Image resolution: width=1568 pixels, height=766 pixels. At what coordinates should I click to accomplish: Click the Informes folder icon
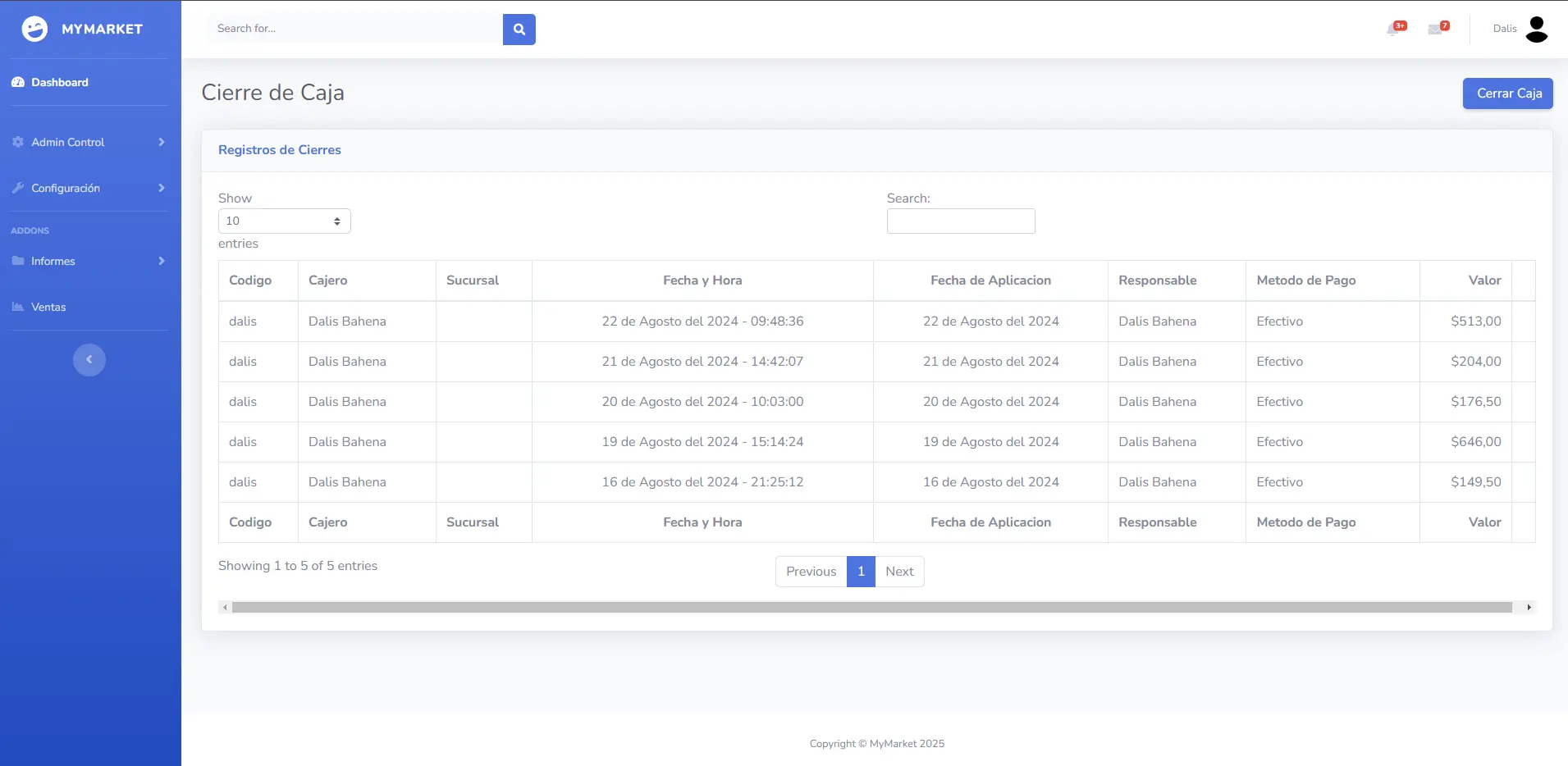pos(18,261)
